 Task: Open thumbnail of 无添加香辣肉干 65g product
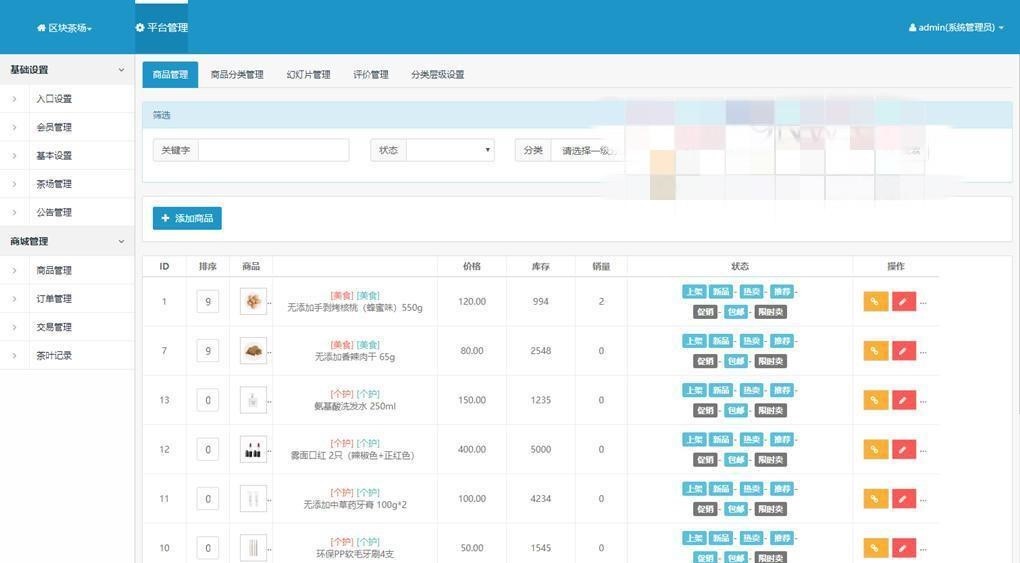pyautogui.click(x=253, y=351)
